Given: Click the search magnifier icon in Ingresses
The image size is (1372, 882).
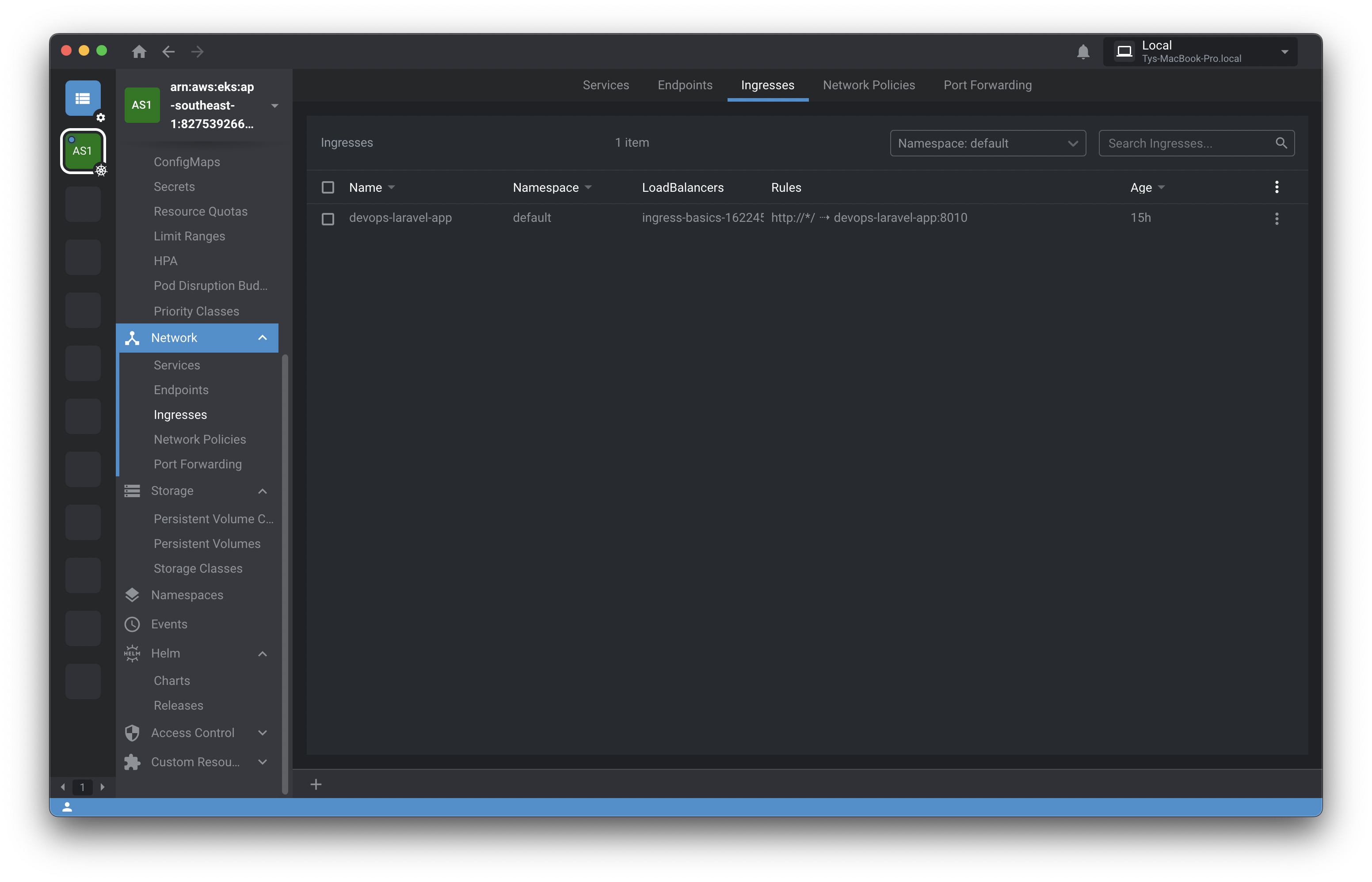Looking at the screenshot, I should click(1281, 143).
